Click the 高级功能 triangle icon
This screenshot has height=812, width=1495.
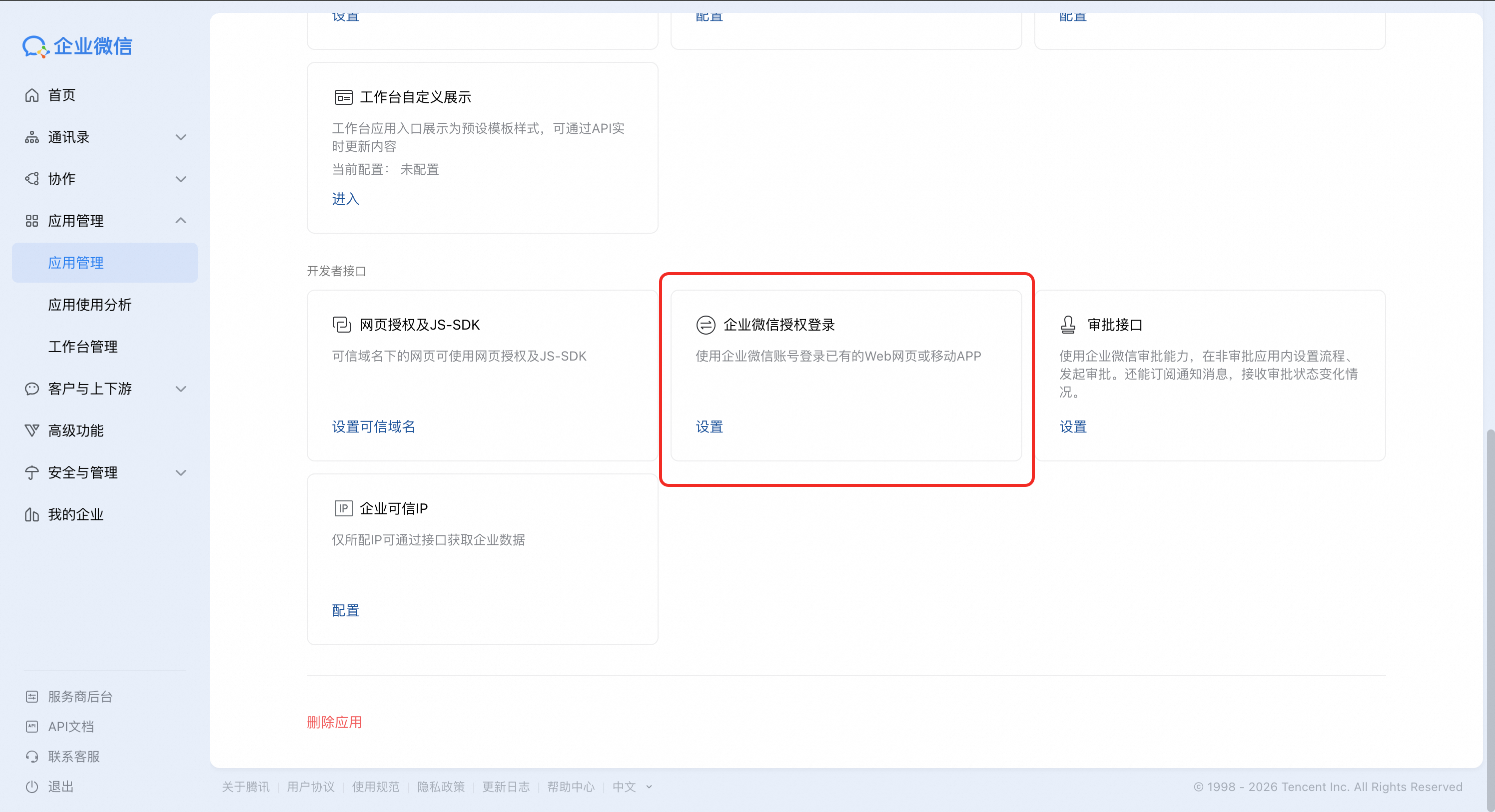click(x=32, y=430)
